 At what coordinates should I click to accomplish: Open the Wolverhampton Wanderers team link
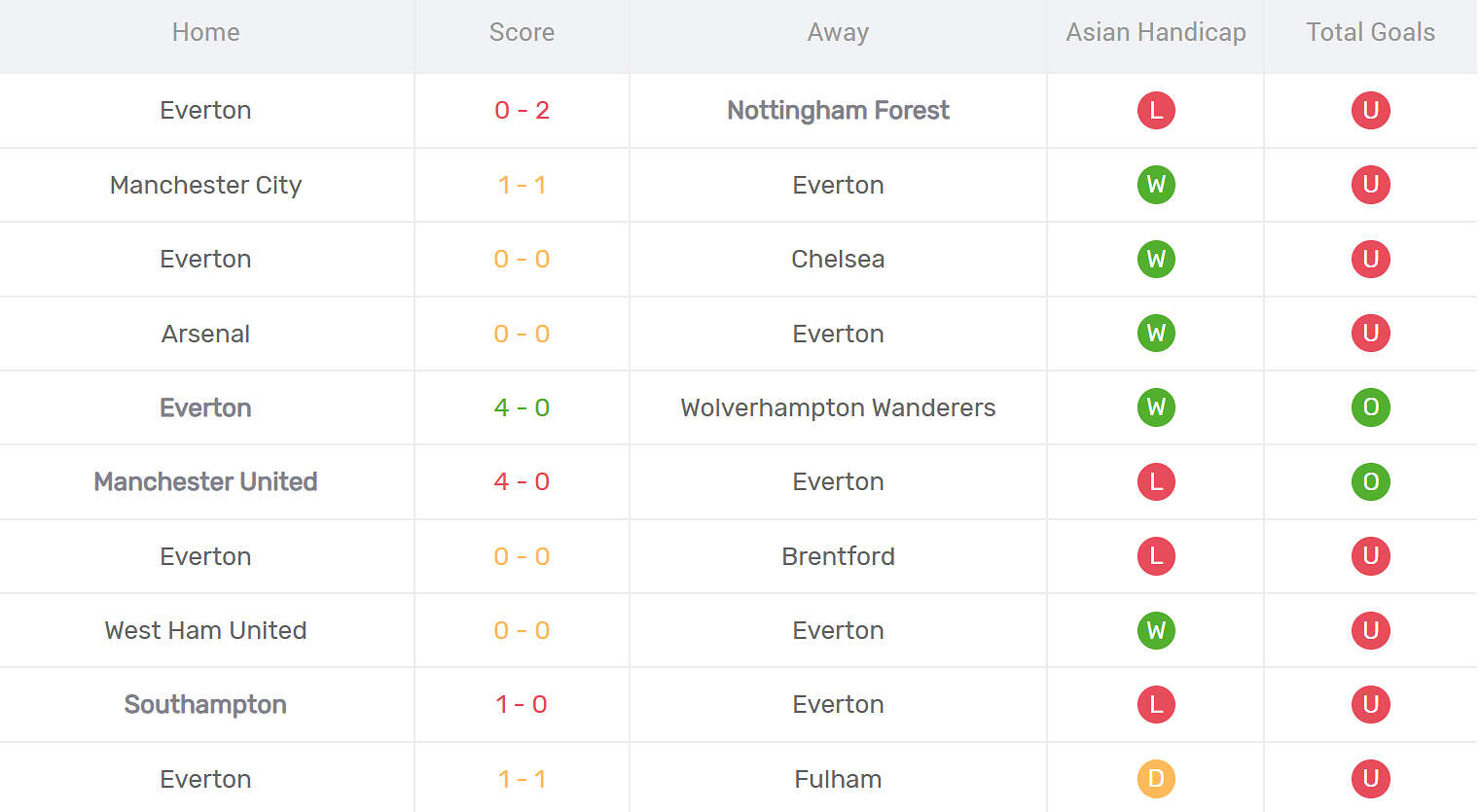pos(838,407)
